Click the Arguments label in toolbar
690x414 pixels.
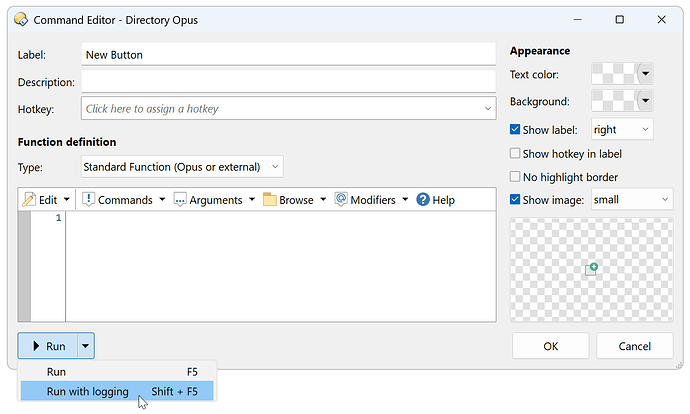(x=216, y=200)
